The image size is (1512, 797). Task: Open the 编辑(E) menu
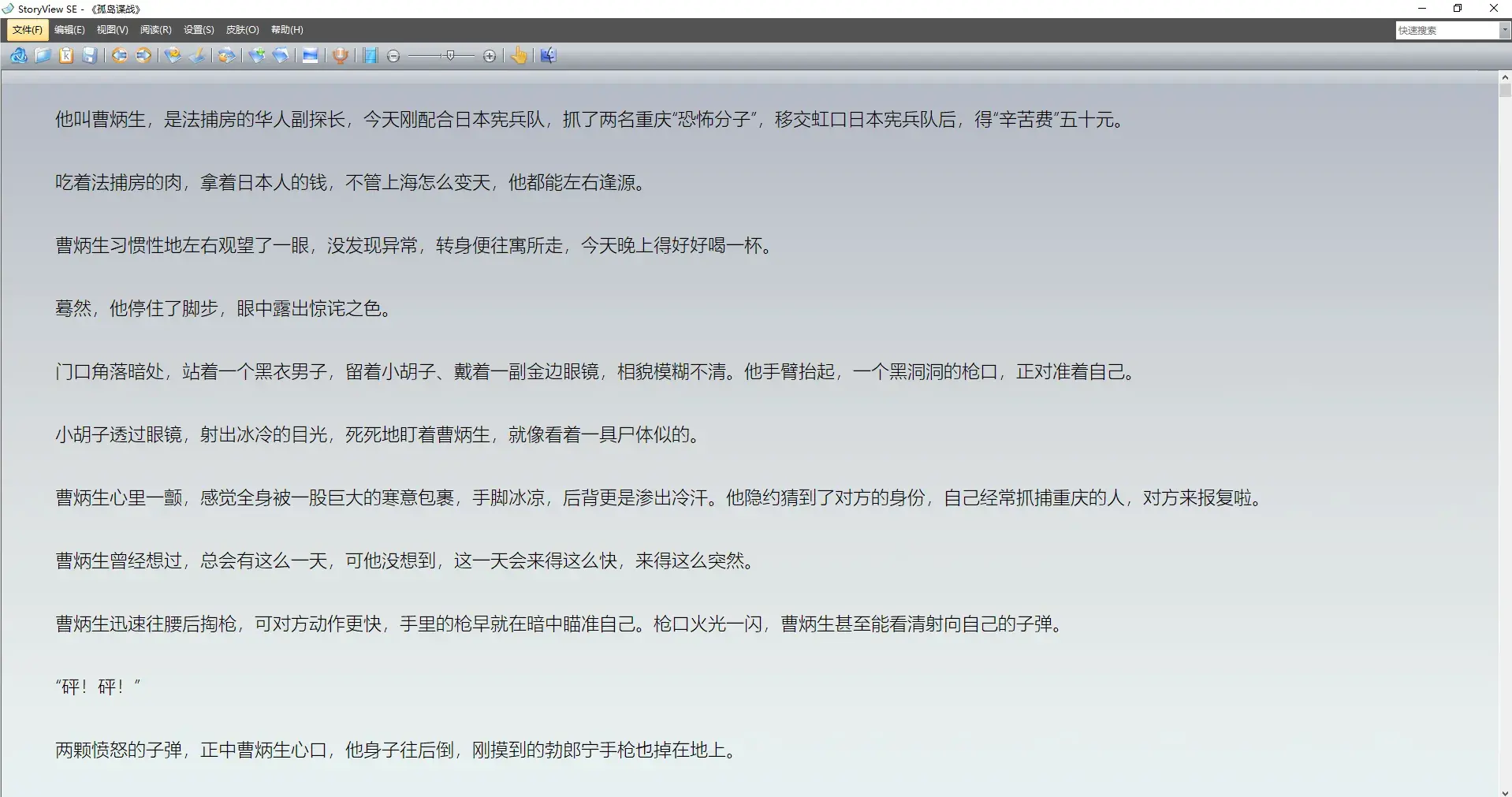click(69, 30)
